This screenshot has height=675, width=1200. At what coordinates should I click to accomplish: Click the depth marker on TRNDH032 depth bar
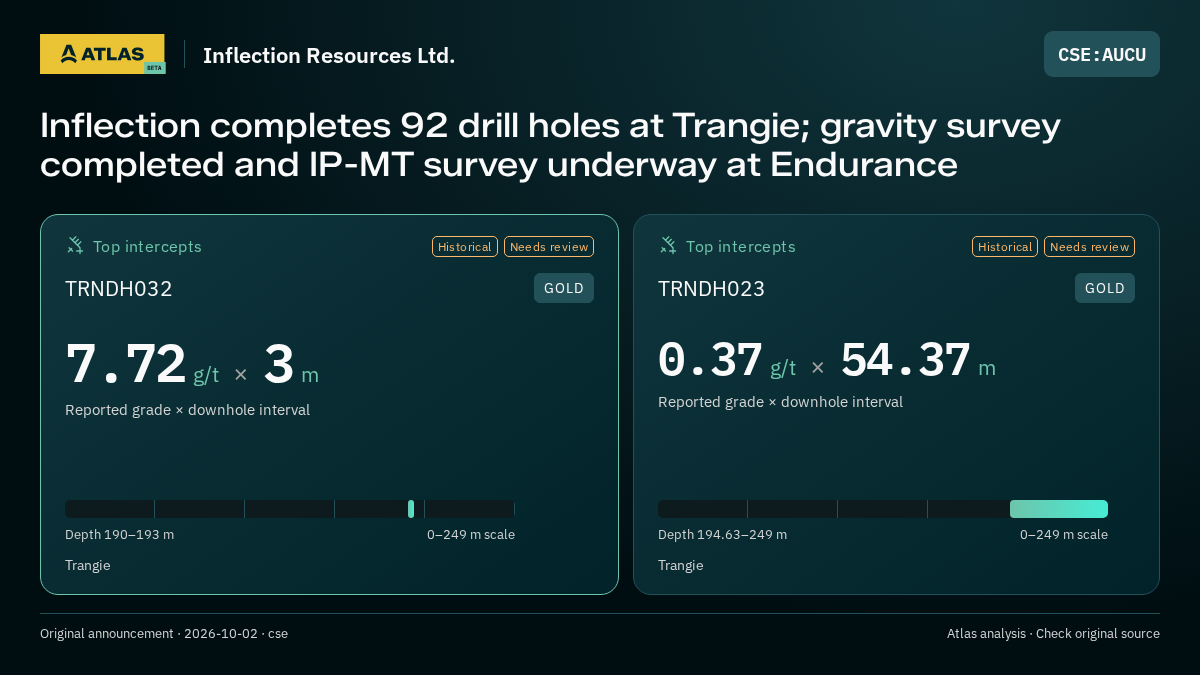(411, 509)
